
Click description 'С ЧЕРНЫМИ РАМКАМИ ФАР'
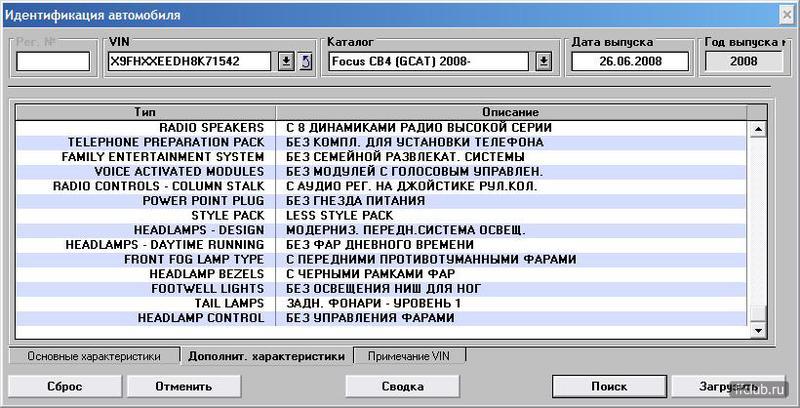tap(370, 274)
